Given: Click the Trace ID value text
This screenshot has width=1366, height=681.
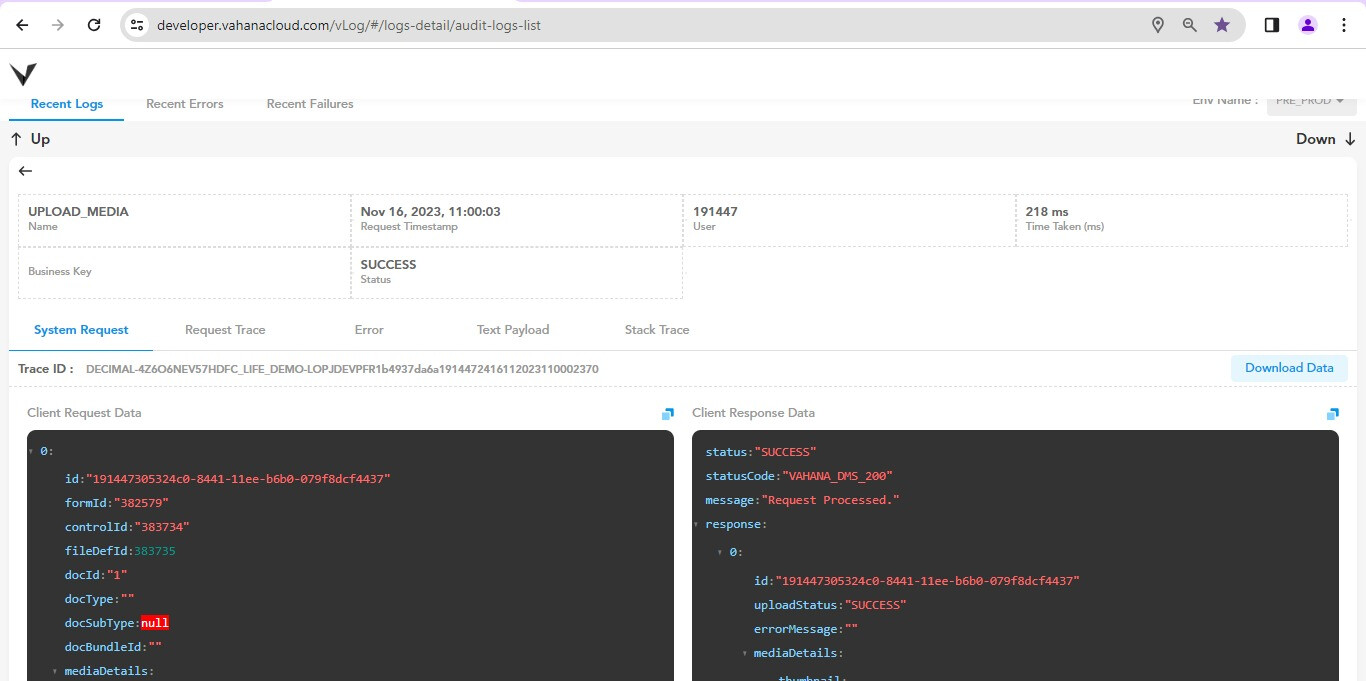Looking at the screenshot, I should coord(342,369).
